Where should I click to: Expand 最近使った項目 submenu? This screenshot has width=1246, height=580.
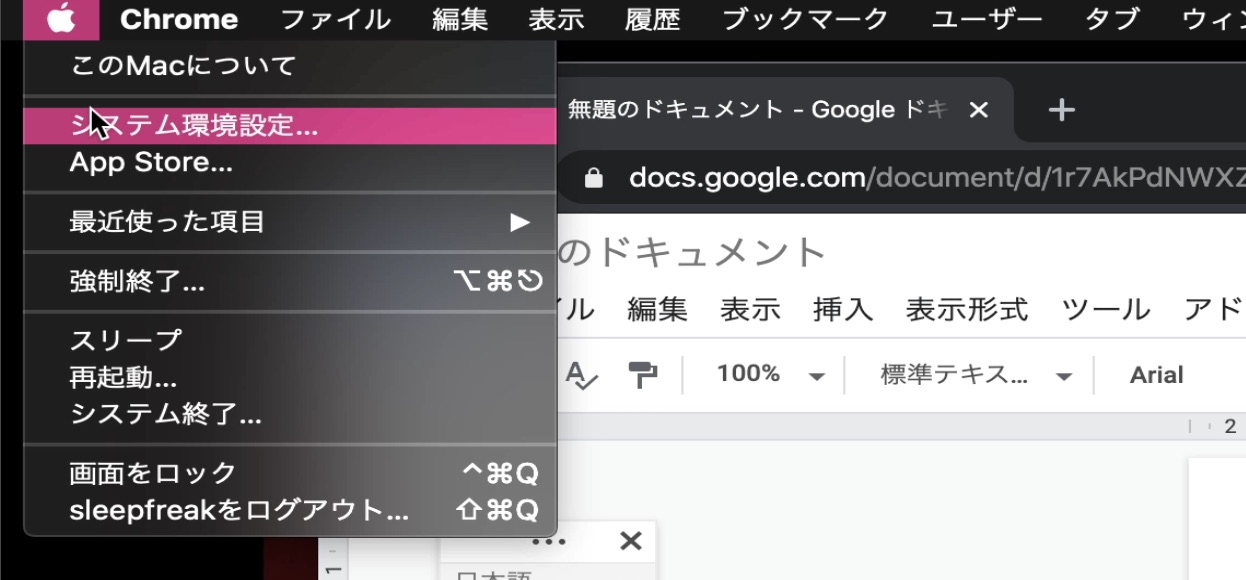[x=290, y=221]
